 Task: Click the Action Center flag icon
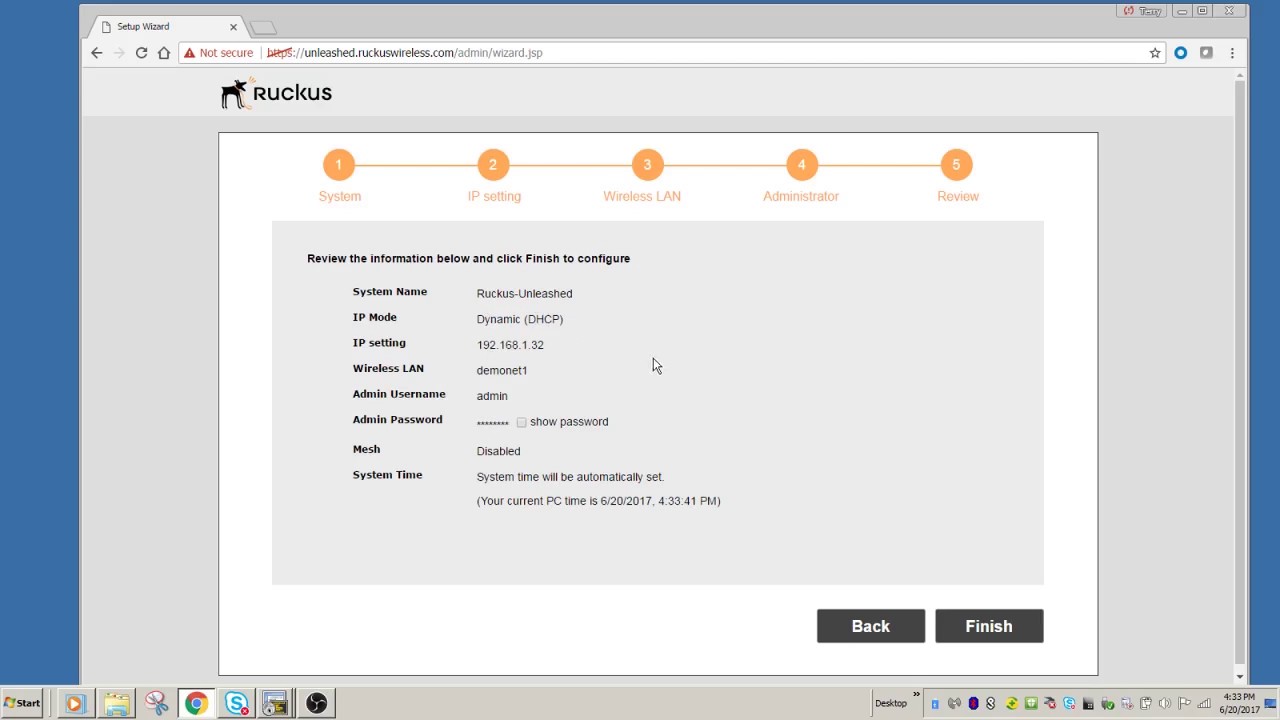[1184, 703]
